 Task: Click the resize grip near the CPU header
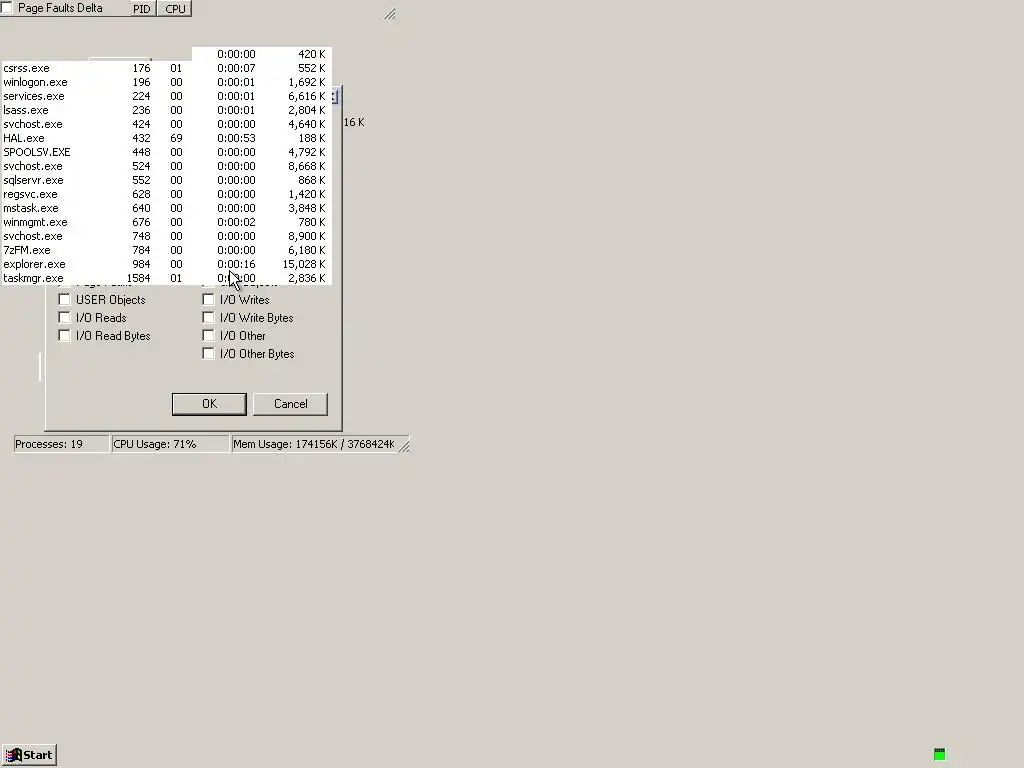click(390, 14)
